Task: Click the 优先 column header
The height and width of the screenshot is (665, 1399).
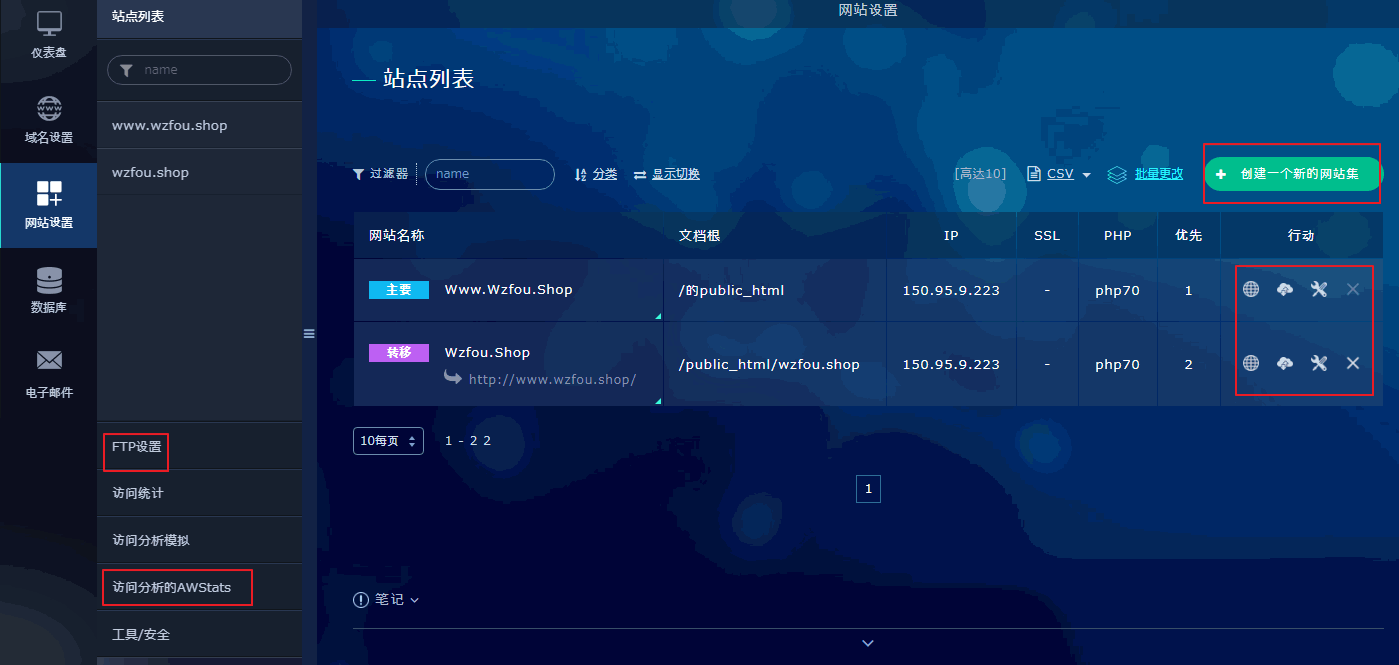Action: [1189, 236]
